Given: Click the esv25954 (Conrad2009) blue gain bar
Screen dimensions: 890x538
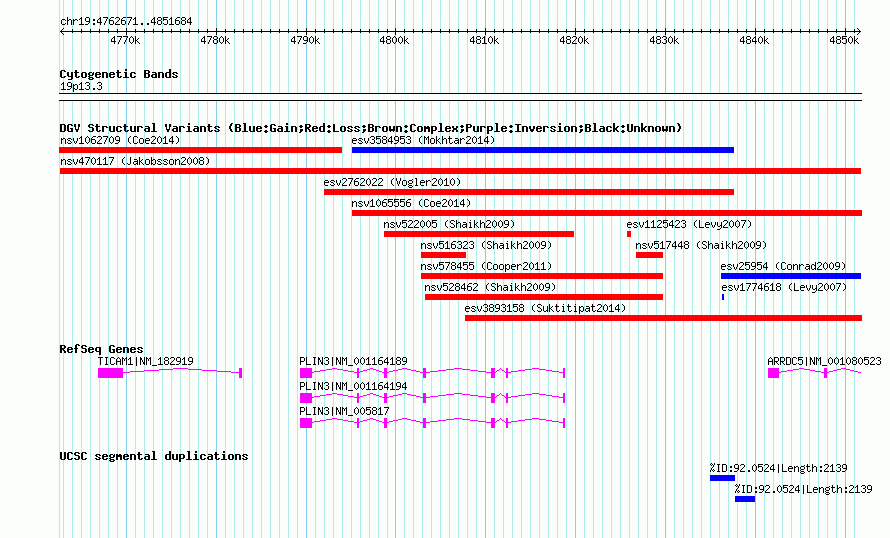Looking at the screenshot, I should point(791,276).
